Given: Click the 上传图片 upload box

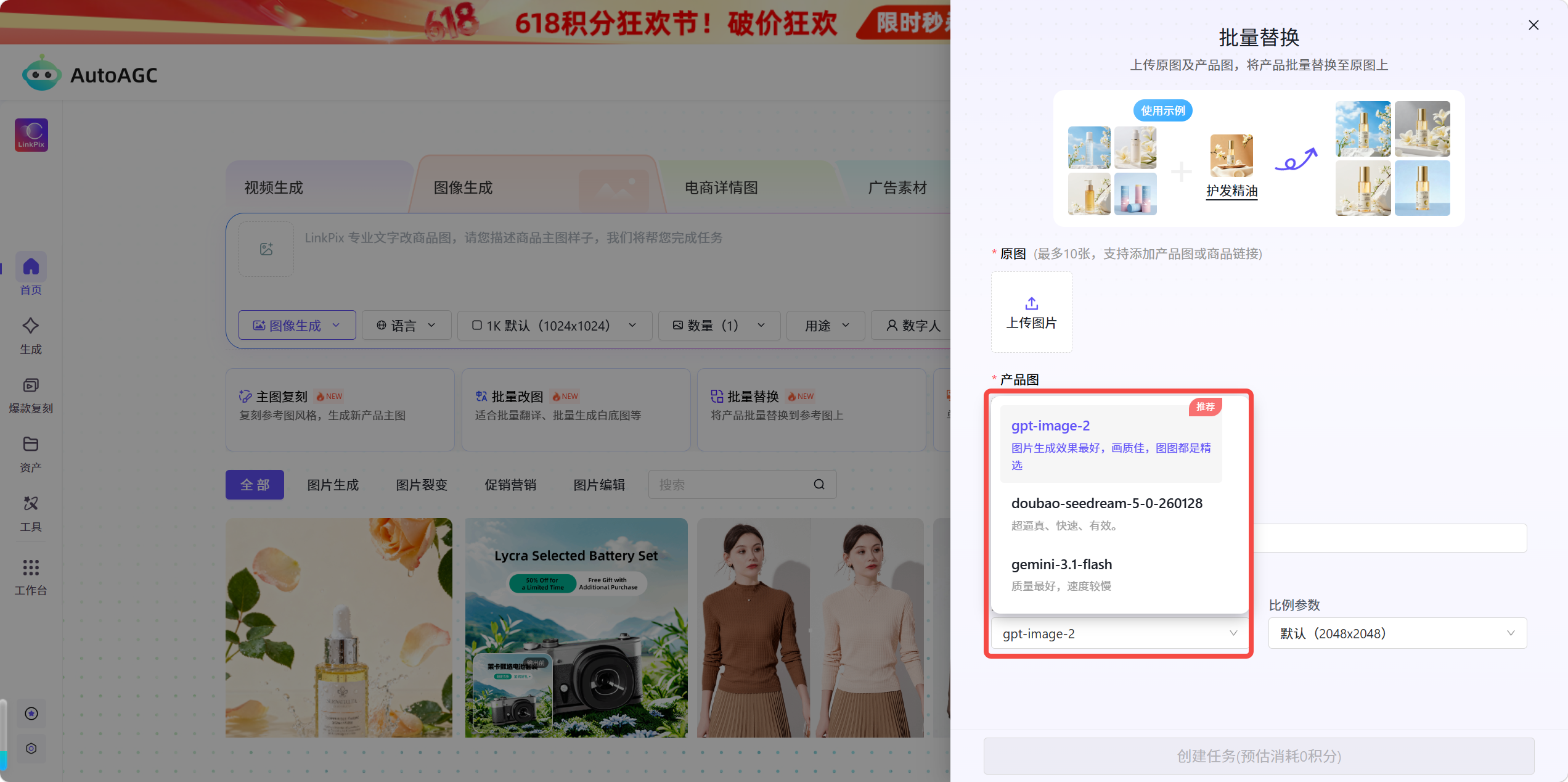Looking at the screenshot, I should (x=1031, y=312).
